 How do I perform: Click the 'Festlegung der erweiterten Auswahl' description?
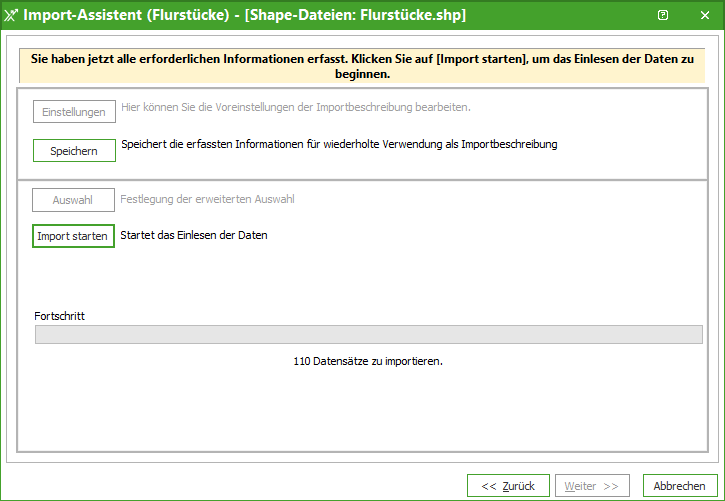coord(207,199)
